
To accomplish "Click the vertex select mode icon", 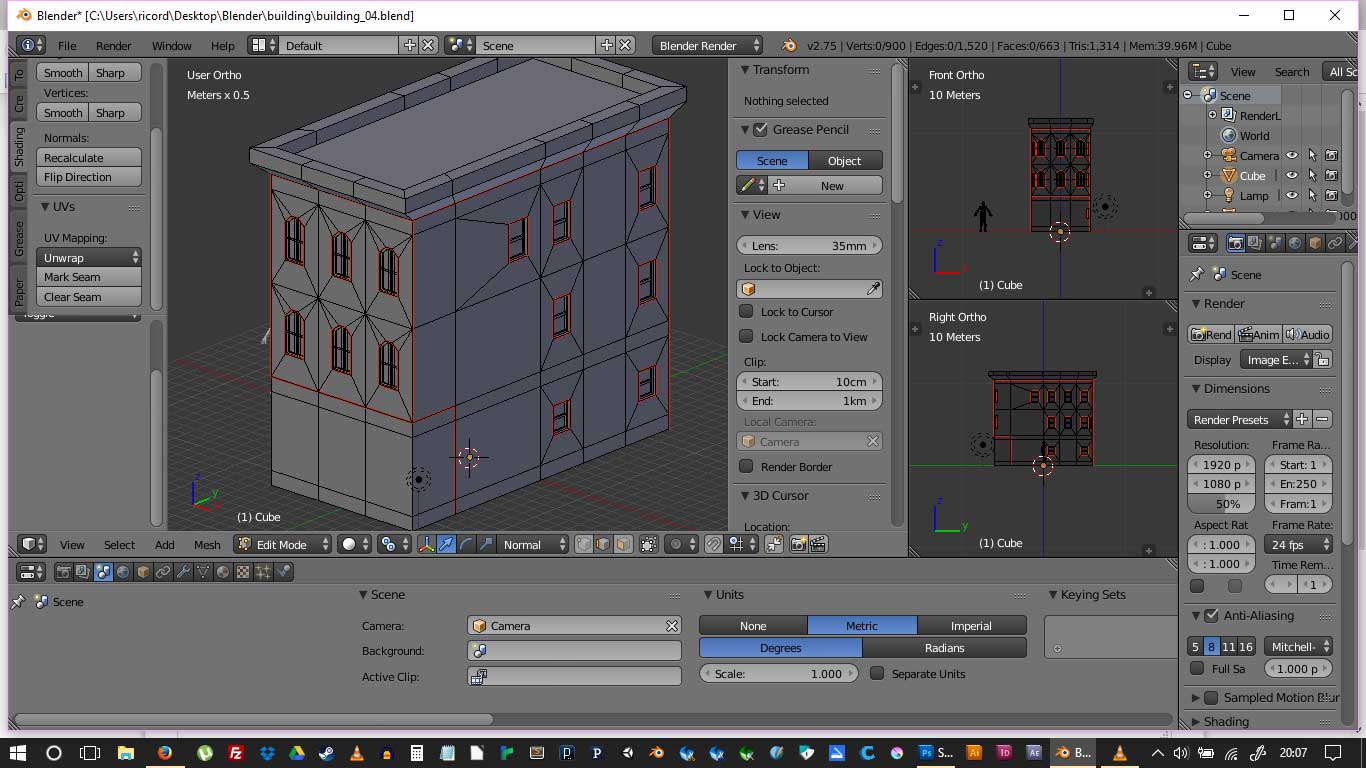I will (584, 544).
